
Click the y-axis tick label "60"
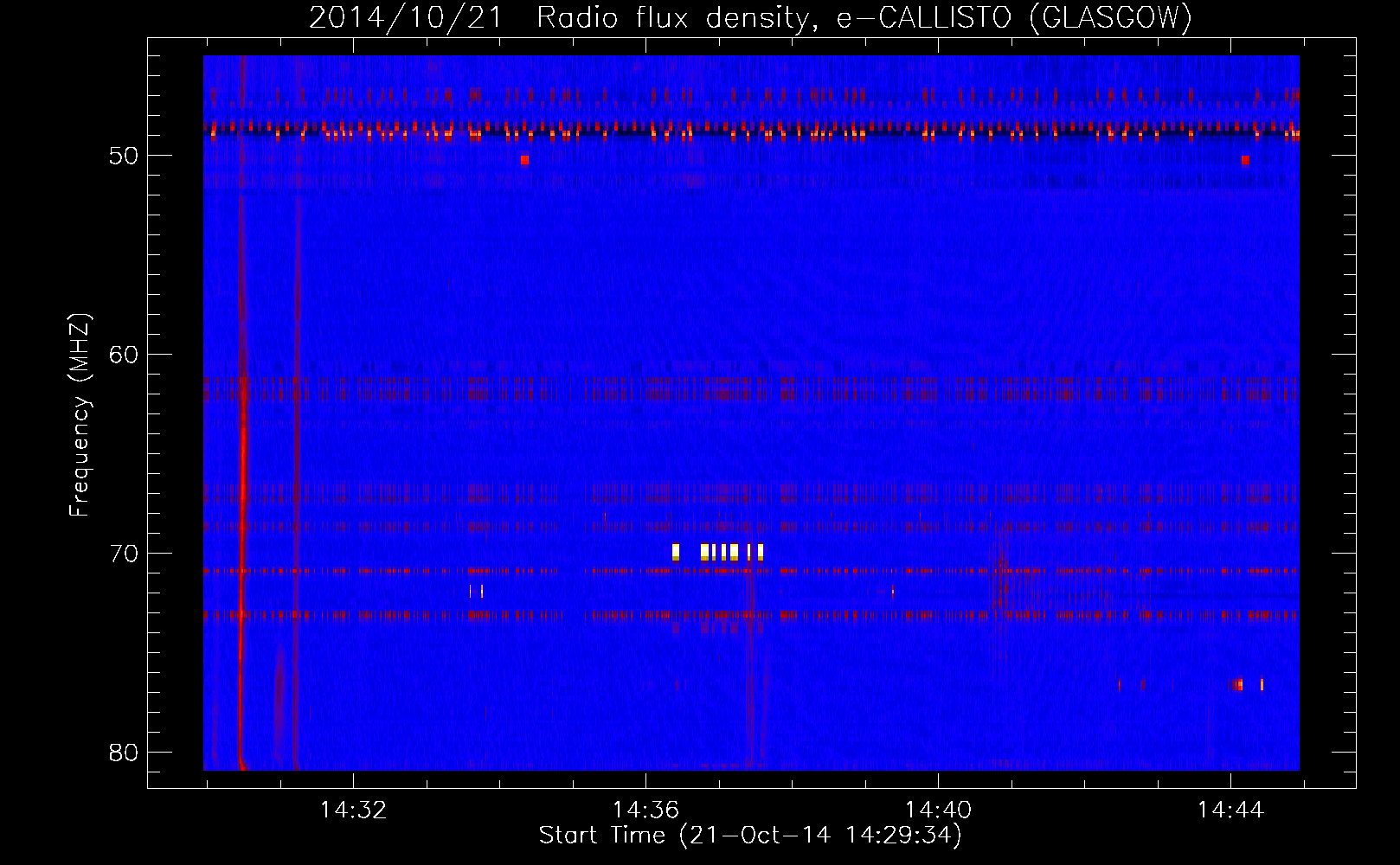(124, 355)
